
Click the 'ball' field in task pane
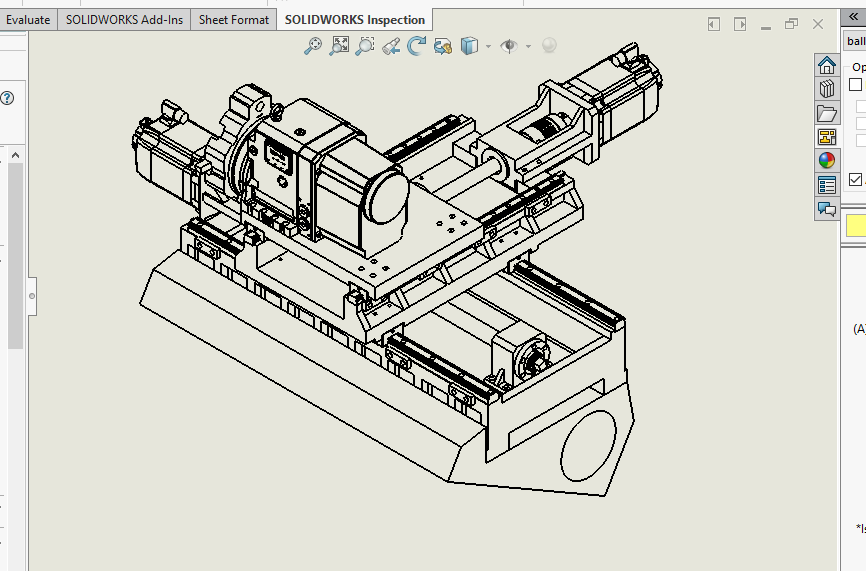pos(856,41)
